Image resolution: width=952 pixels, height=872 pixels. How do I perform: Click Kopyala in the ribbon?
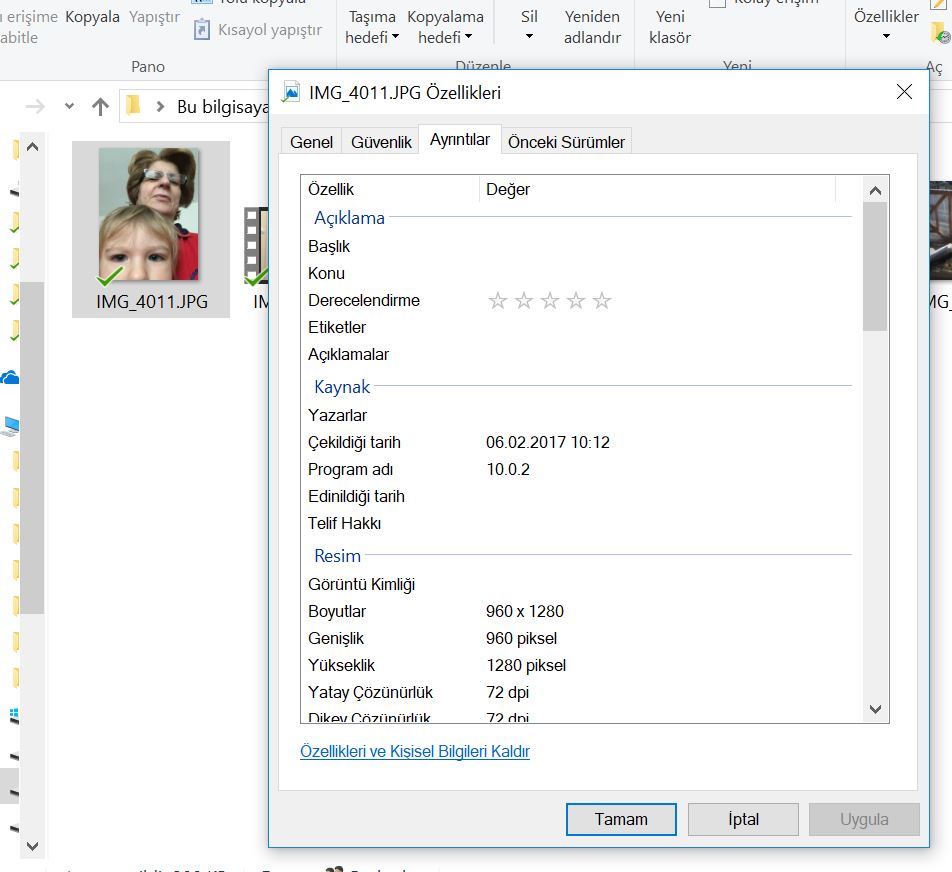(92, 17)
